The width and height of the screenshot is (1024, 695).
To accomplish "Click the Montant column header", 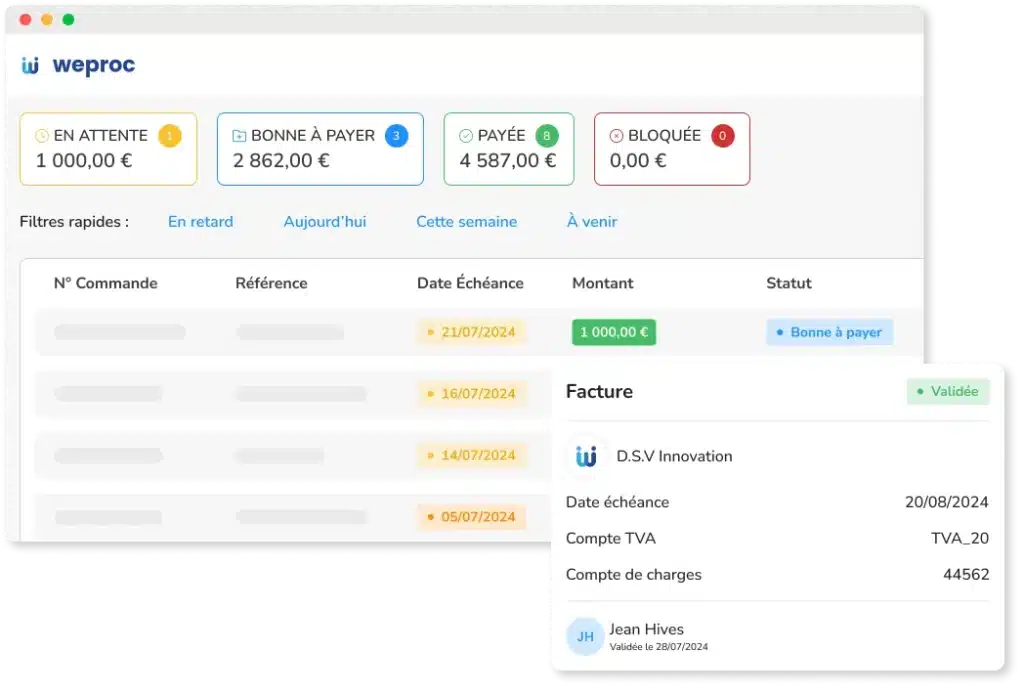I will click(602, 283).
